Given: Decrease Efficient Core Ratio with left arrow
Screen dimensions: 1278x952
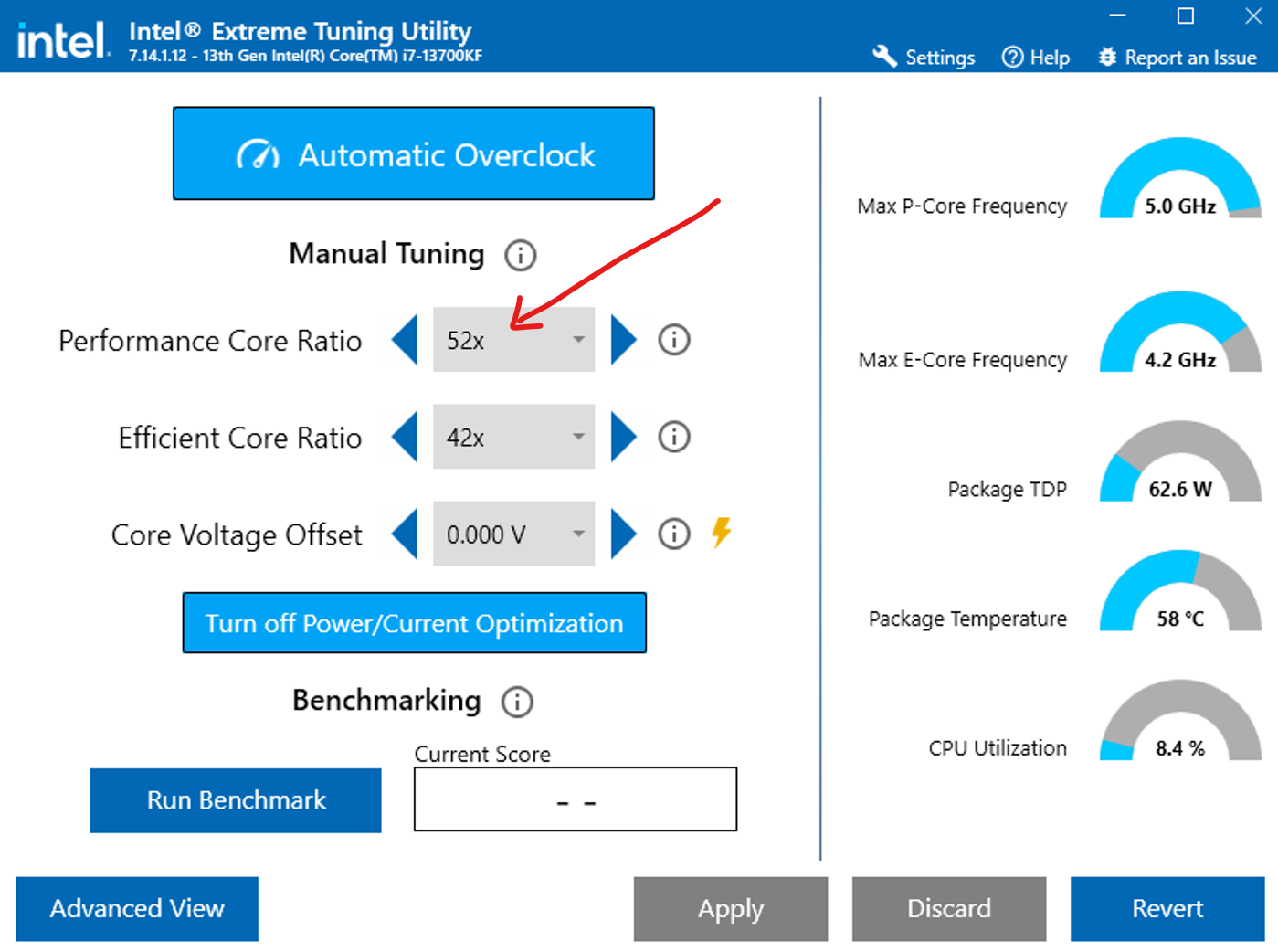Looking at the screenshot, I should coord(405,437).
